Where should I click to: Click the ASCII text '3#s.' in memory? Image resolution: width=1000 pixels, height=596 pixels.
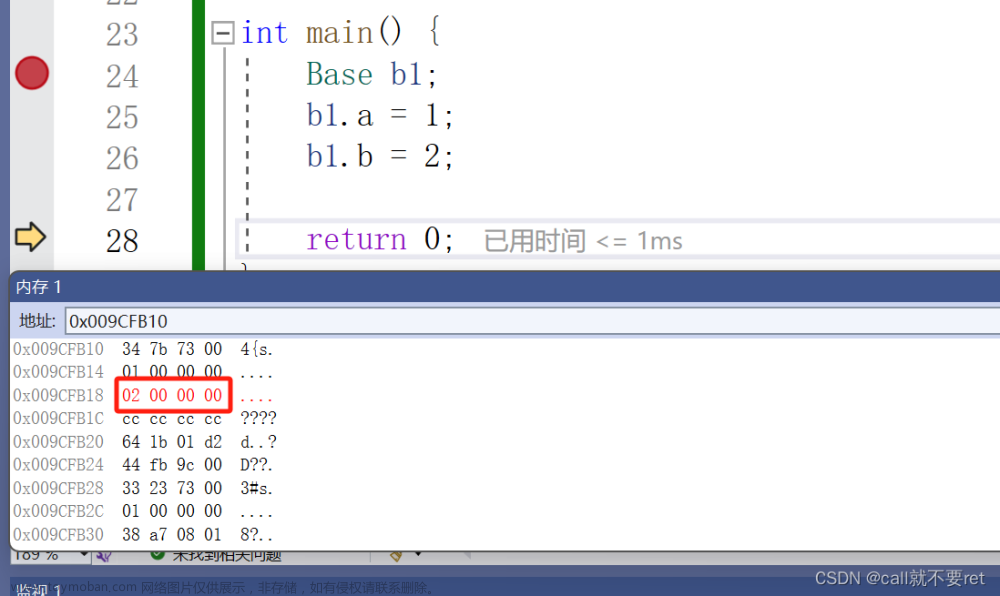256,488
